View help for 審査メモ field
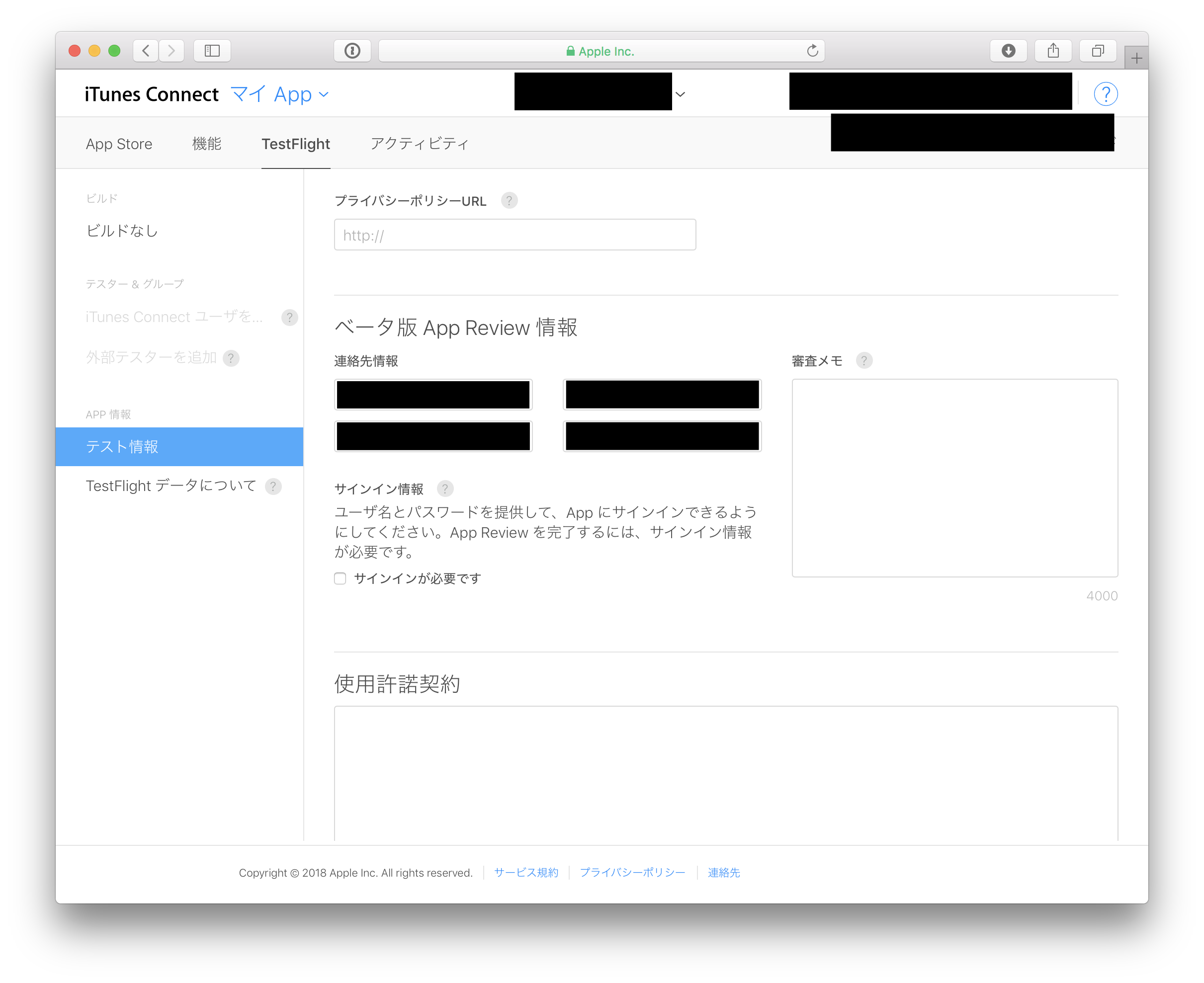Screen dimensions: 1204x983 point(863,361)
